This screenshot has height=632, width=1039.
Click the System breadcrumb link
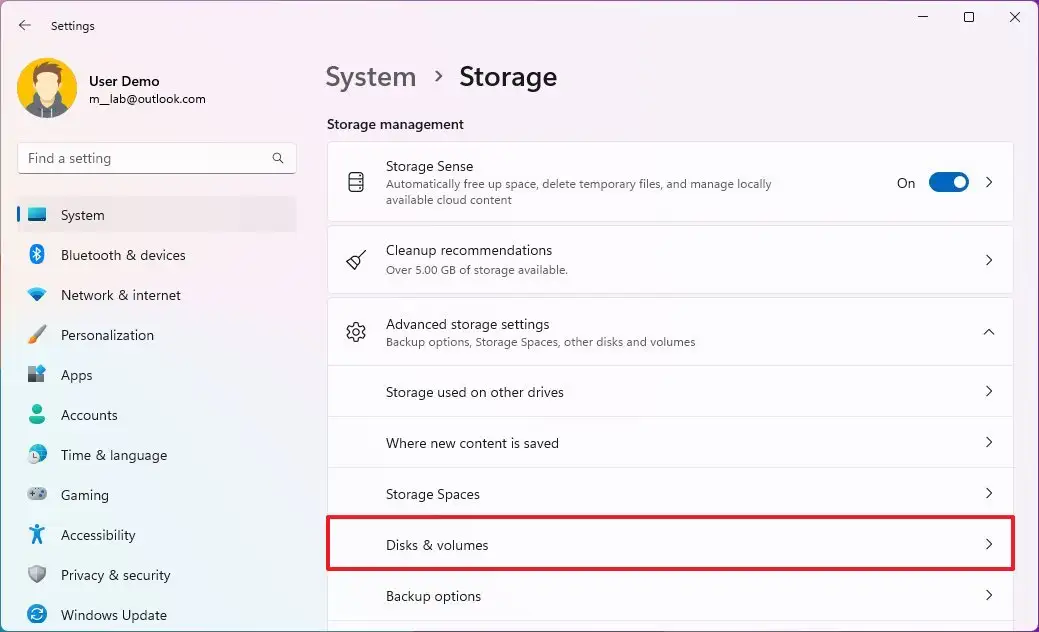tap(370, 77)
